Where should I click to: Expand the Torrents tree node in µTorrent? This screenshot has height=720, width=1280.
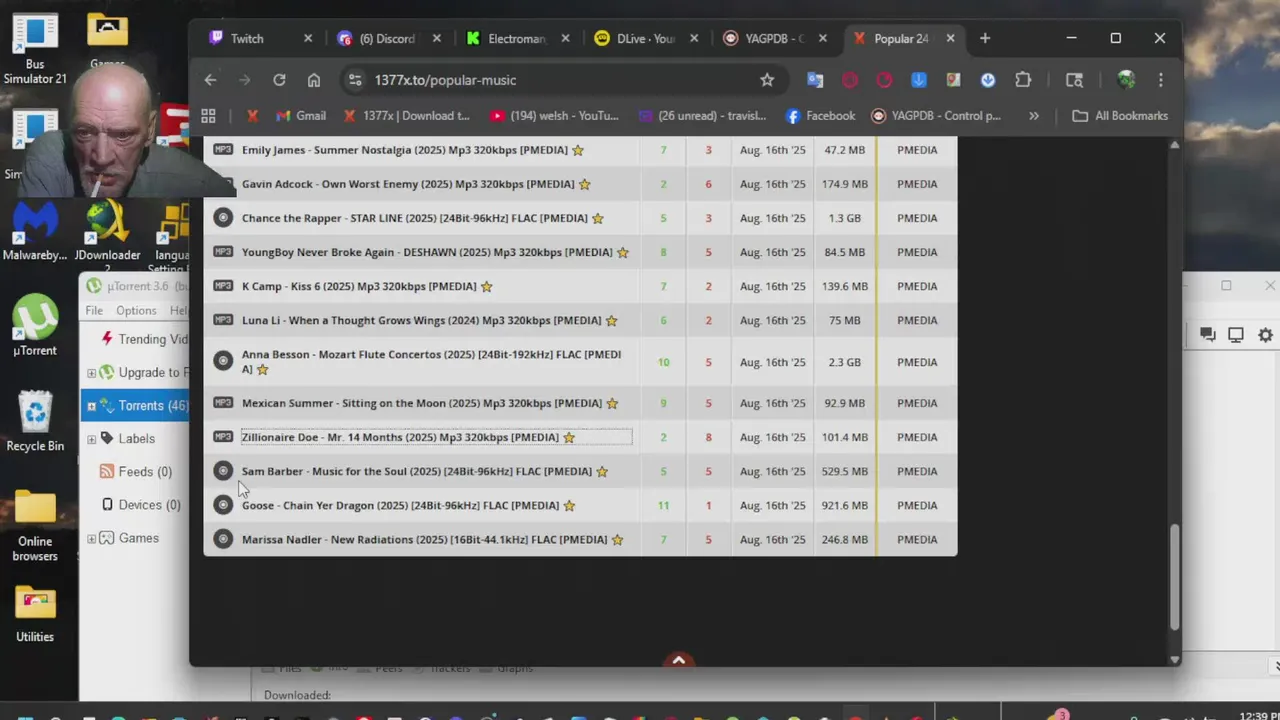click(91, 406)
